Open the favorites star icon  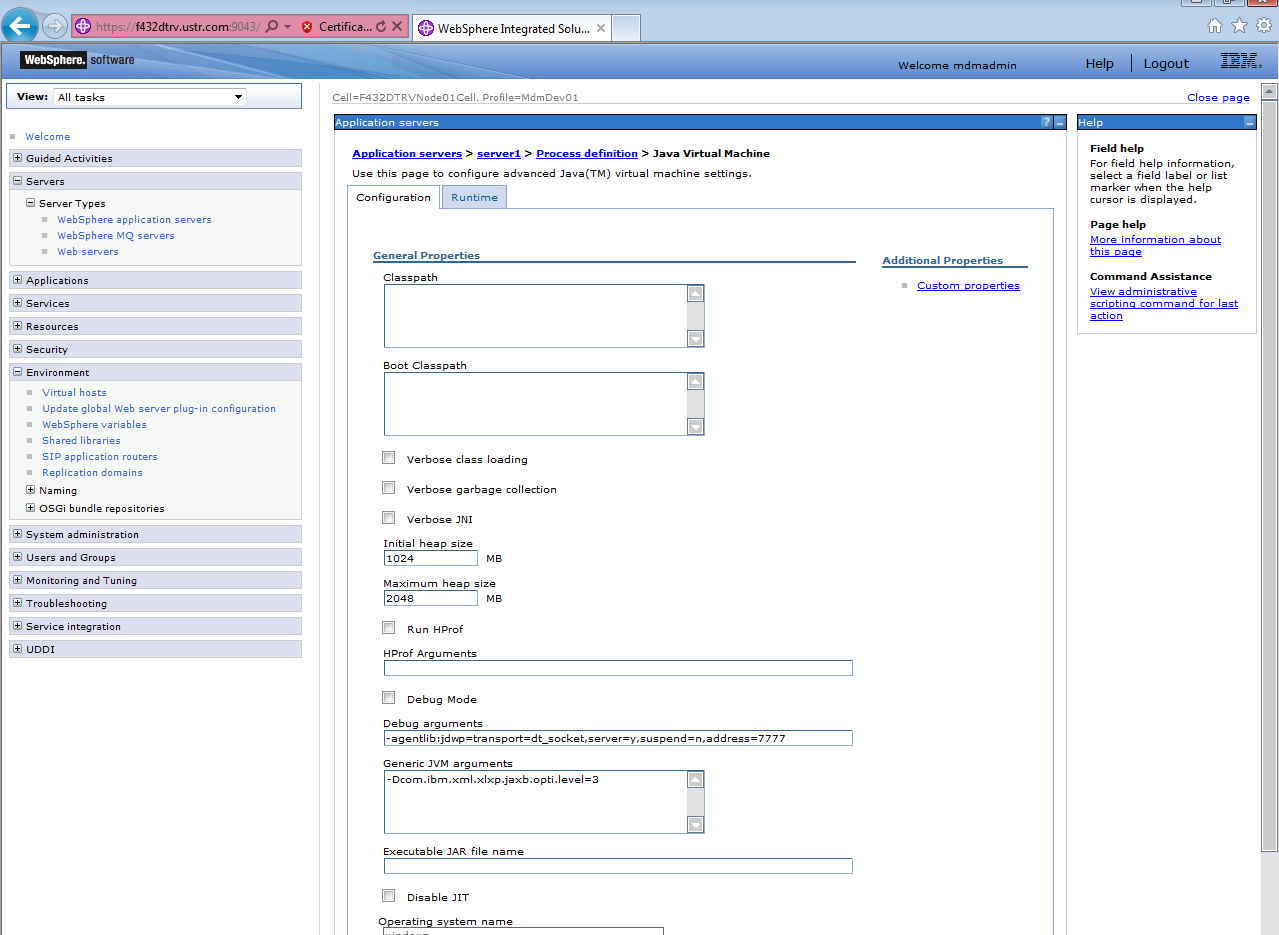pos(1239,26)
